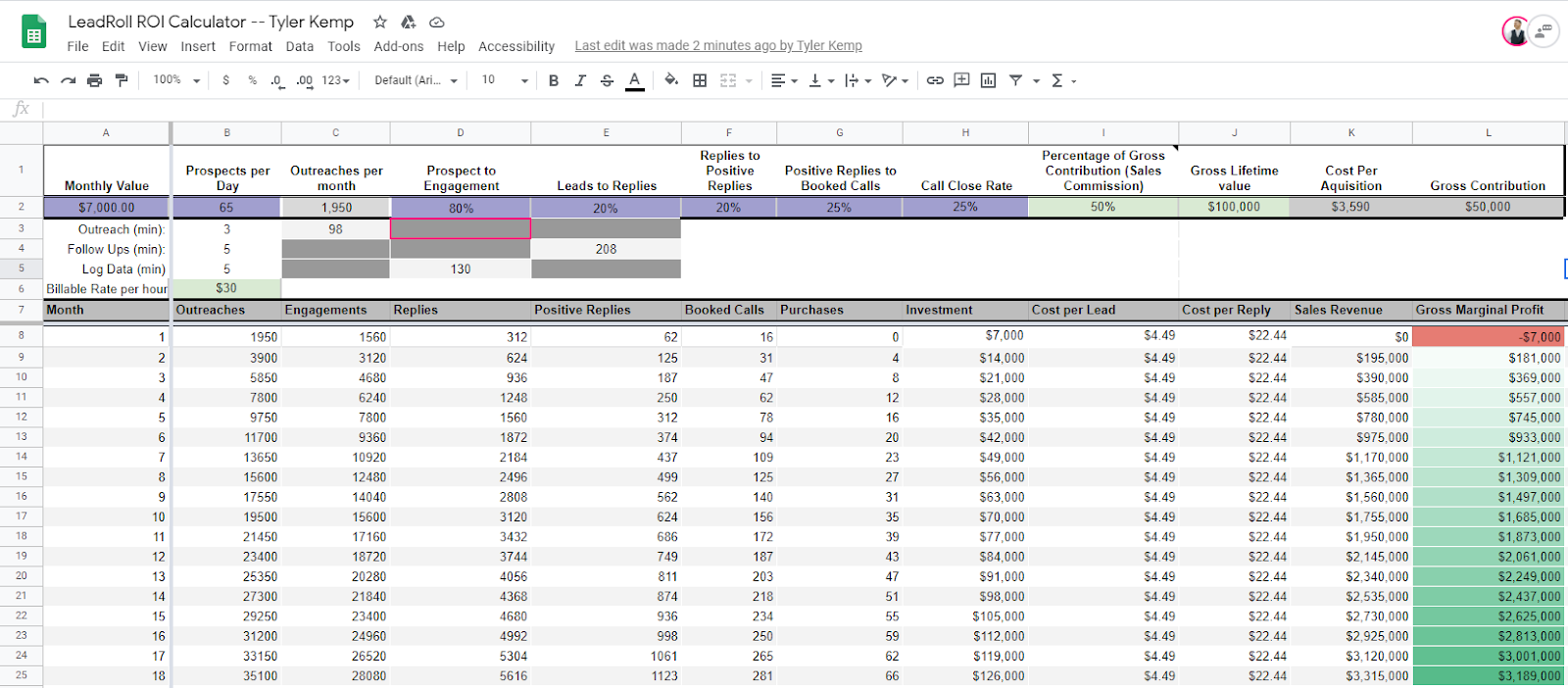The image size is (1568, 688).
Task: Open filter views dropdown arrow
Action: 1036,81
